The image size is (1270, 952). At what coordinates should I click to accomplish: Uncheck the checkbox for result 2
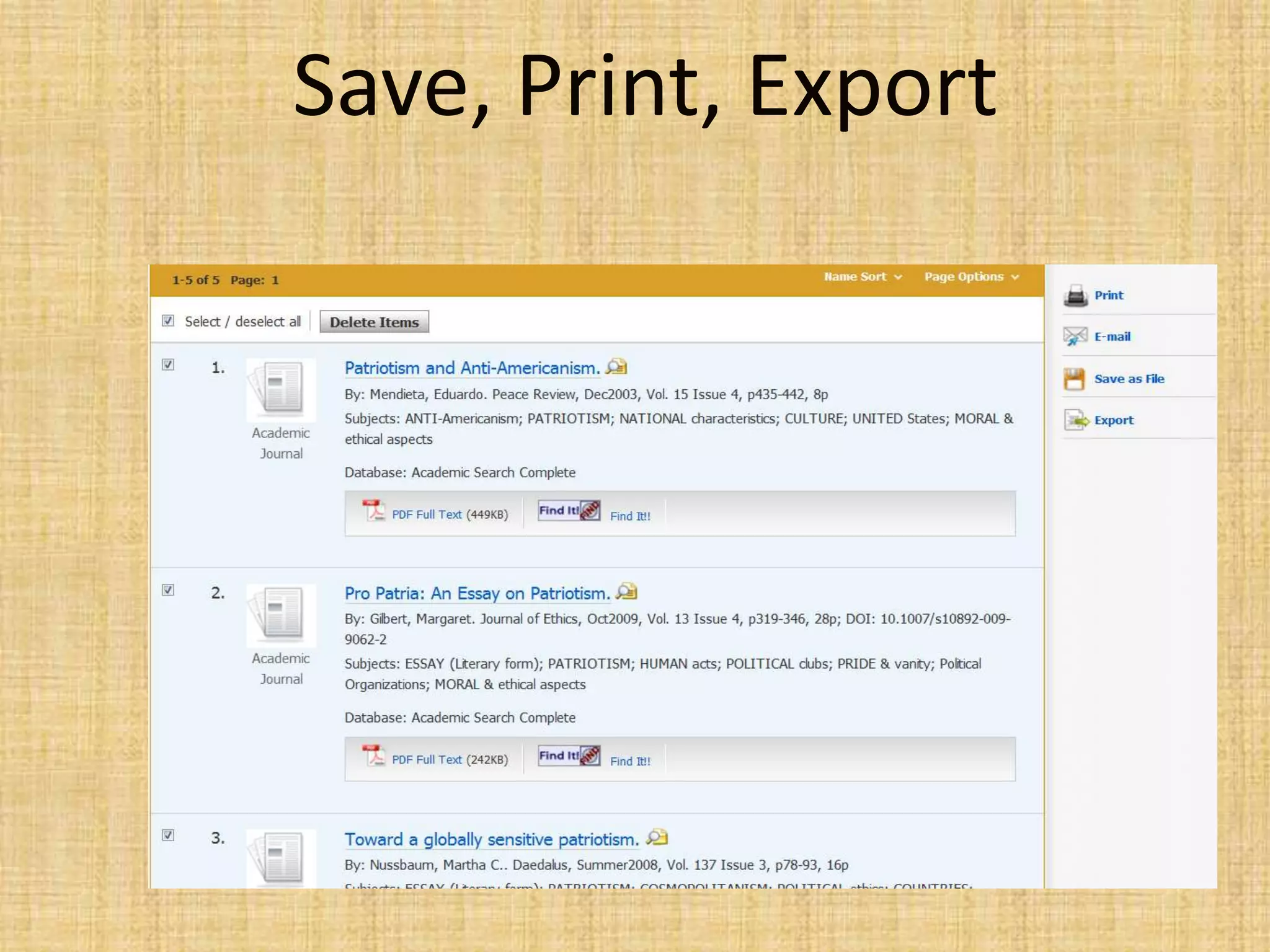point(168,590)
